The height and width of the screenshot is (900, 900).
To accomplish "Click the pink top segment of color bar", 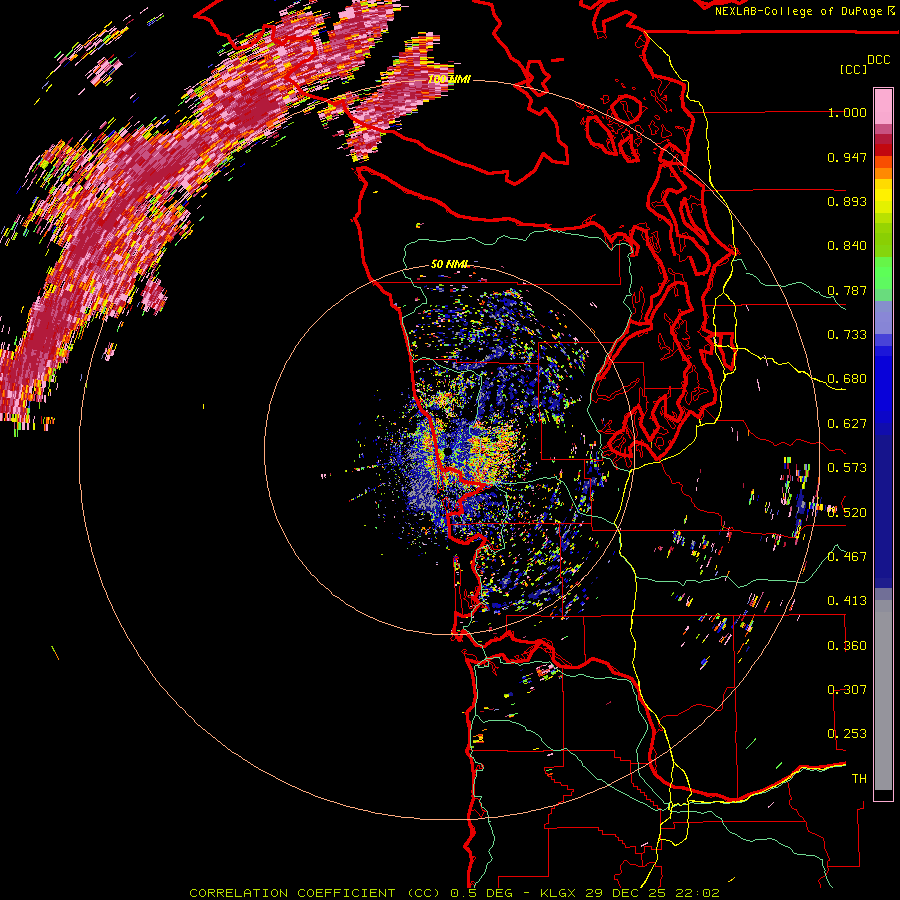I will (883, 106).
